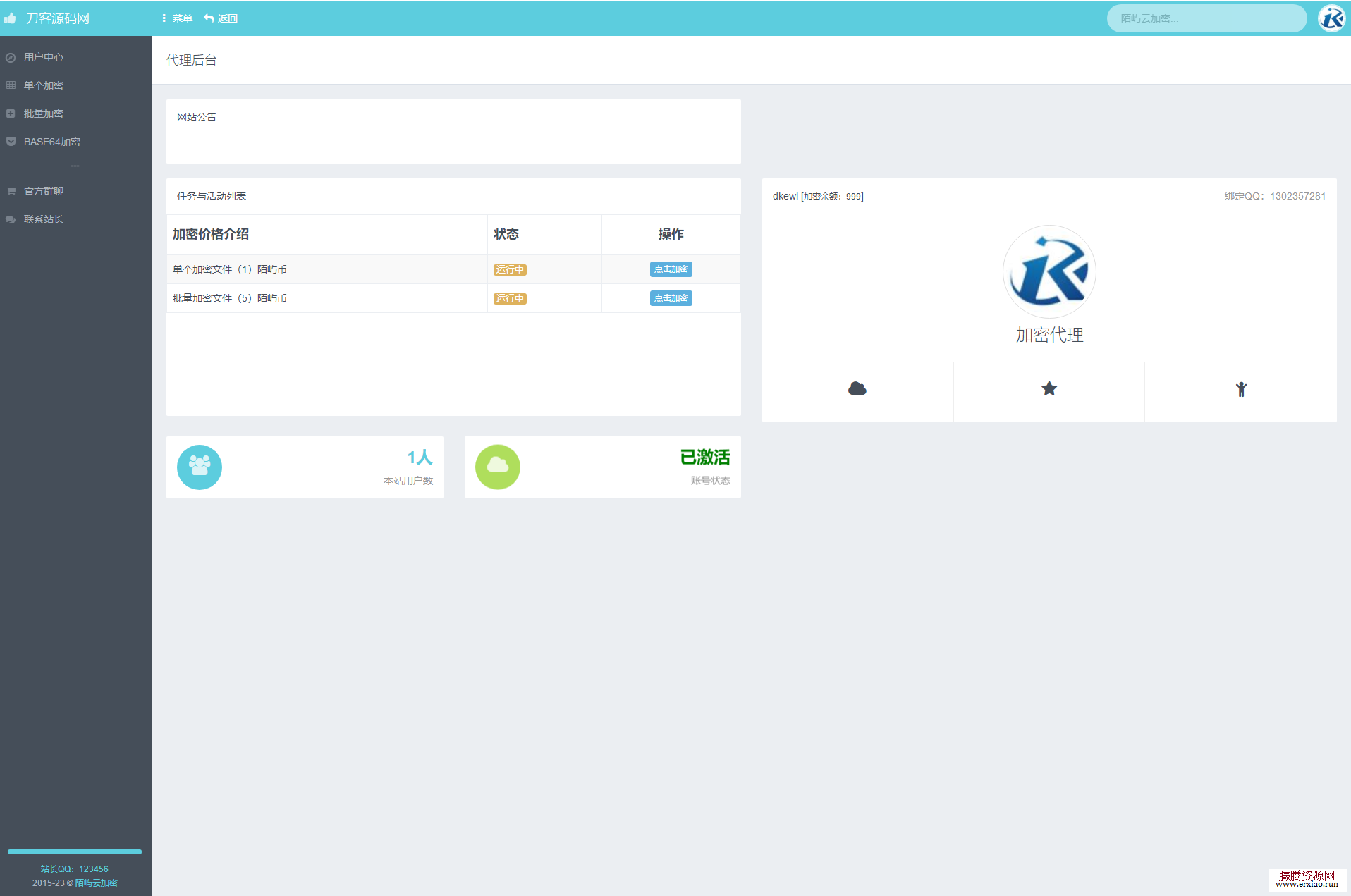Click the 网站公告 panel heading
The image size is (1351, 896).
click(197, 117)
